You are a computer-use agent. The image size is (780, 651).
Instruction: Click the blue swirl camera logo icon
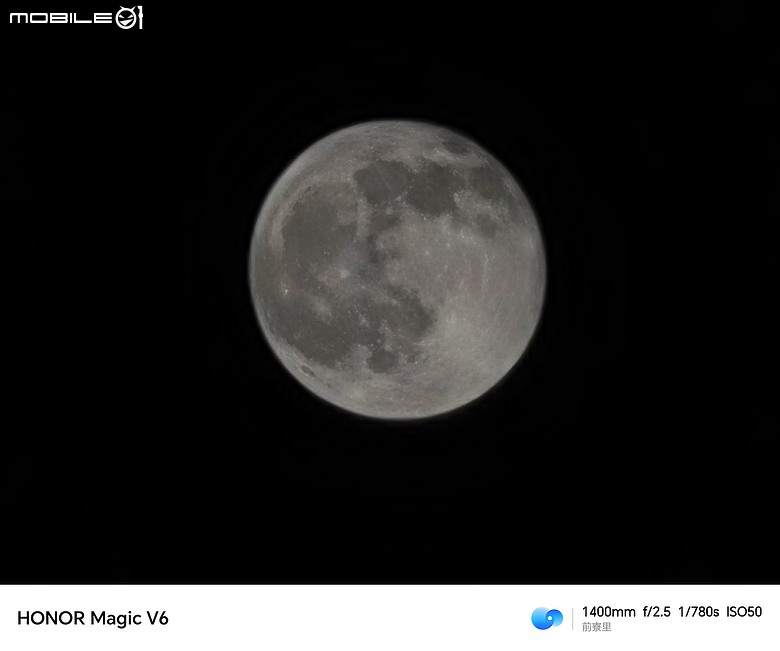coord(547,618)
